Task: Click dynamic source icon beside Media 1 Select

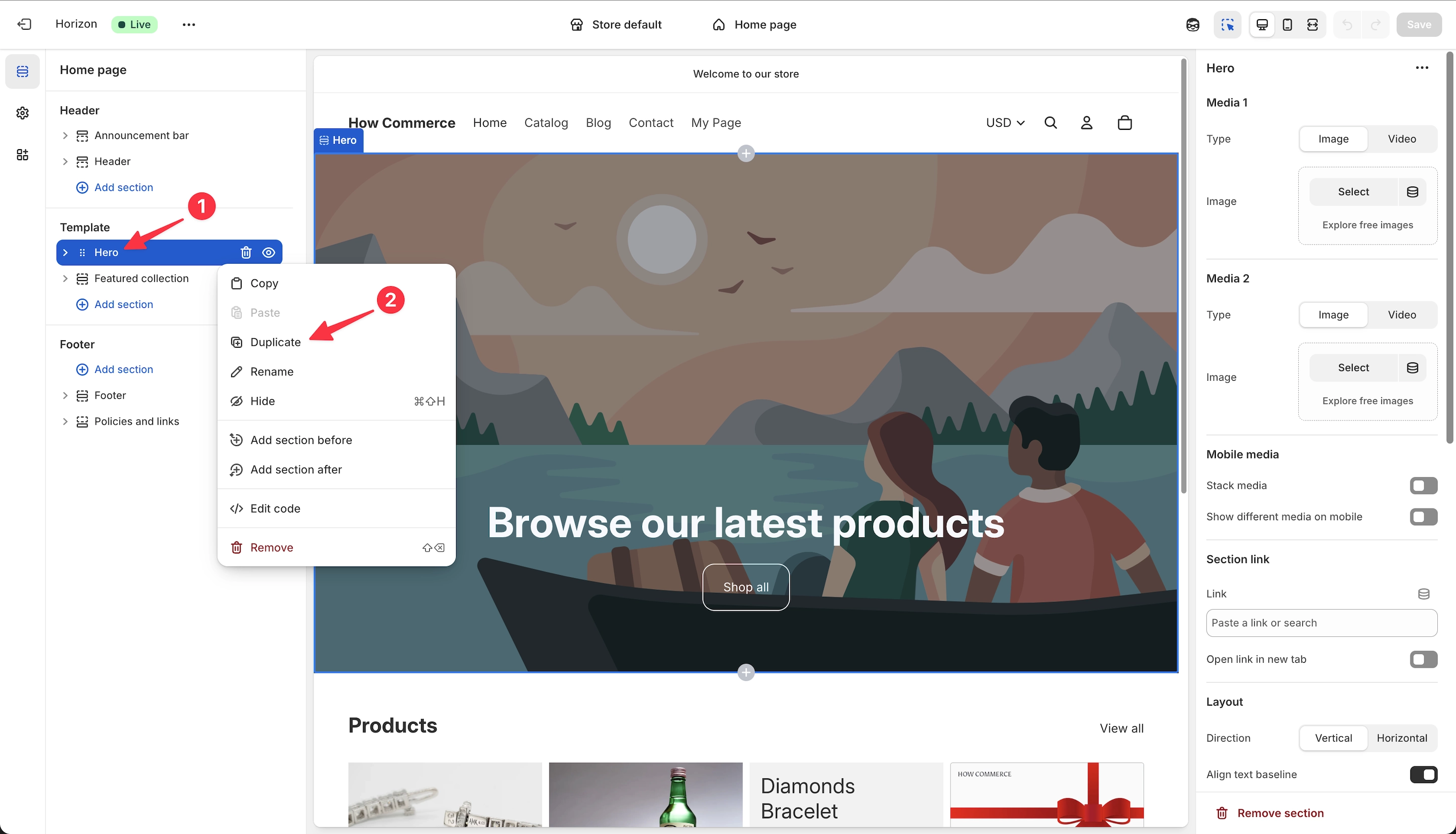Action: (1413, 192)
